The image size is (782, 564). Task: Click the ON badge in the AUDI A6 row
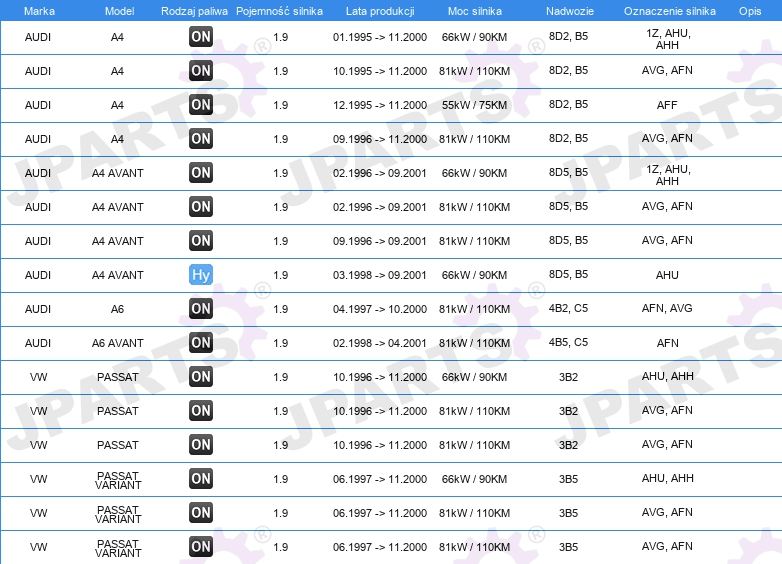pos(200,308)
